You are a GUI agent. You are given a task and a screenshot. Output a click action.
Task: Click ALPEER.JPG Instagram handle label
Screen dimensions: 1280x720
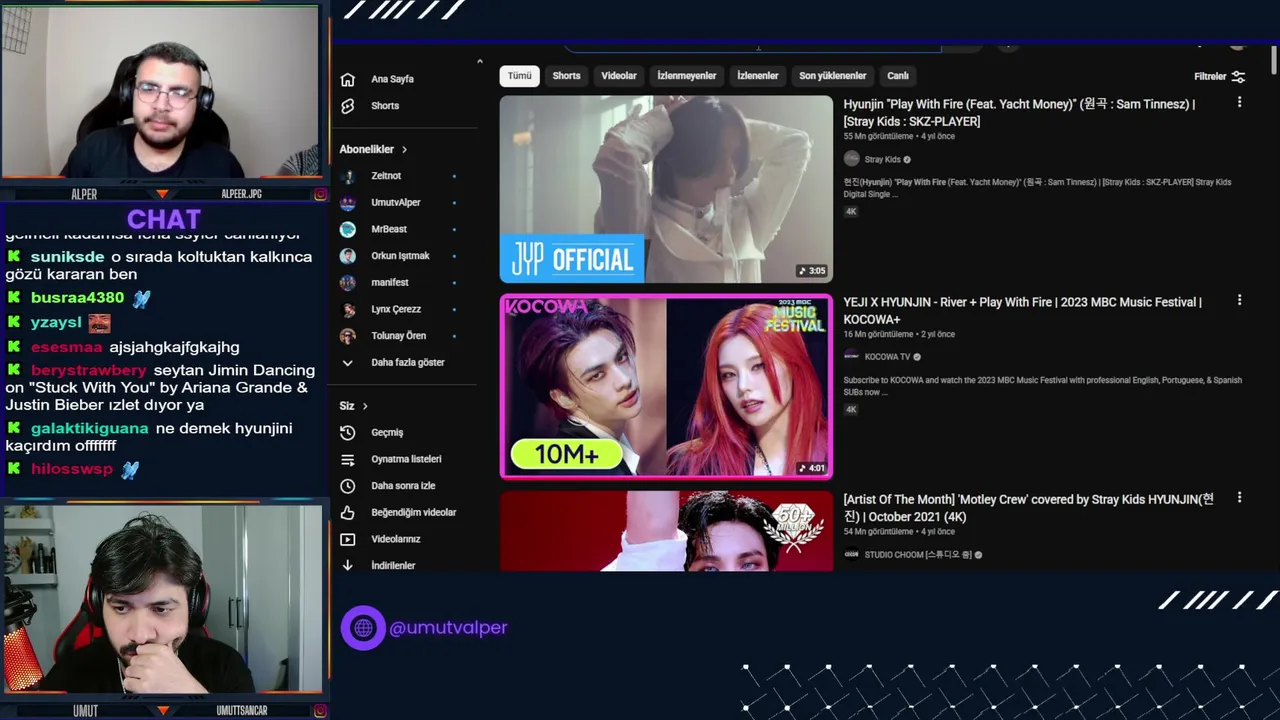point(241,194)
